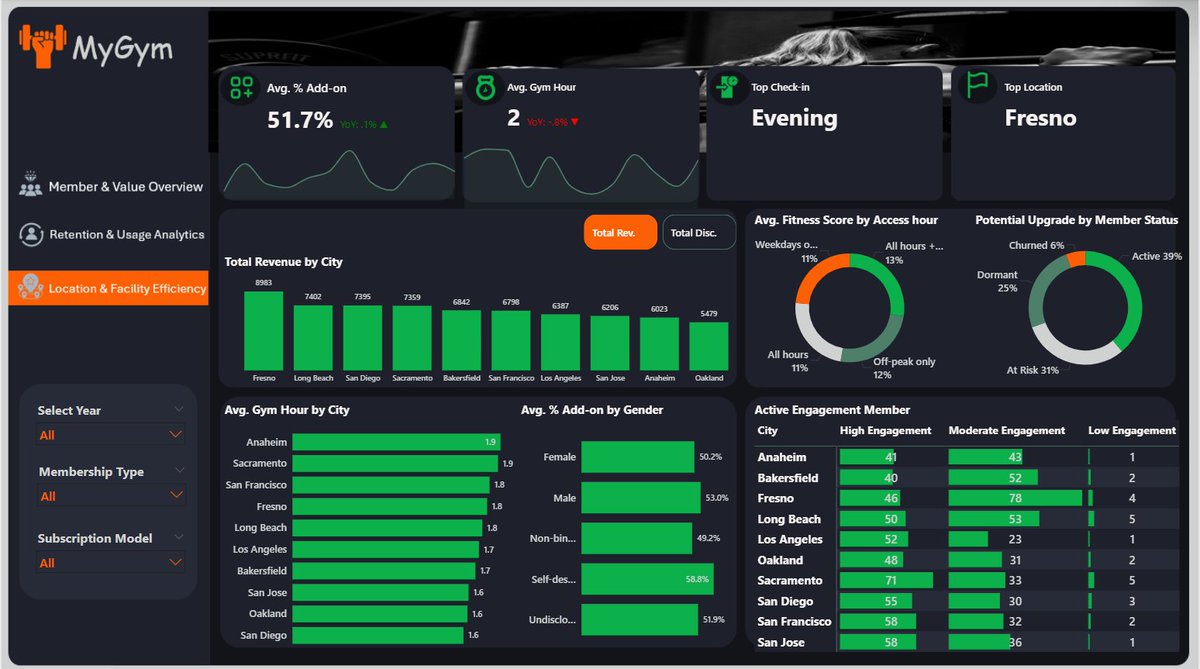
Task: Select the Sacramento revenue bar
Action: click(412, 338)
